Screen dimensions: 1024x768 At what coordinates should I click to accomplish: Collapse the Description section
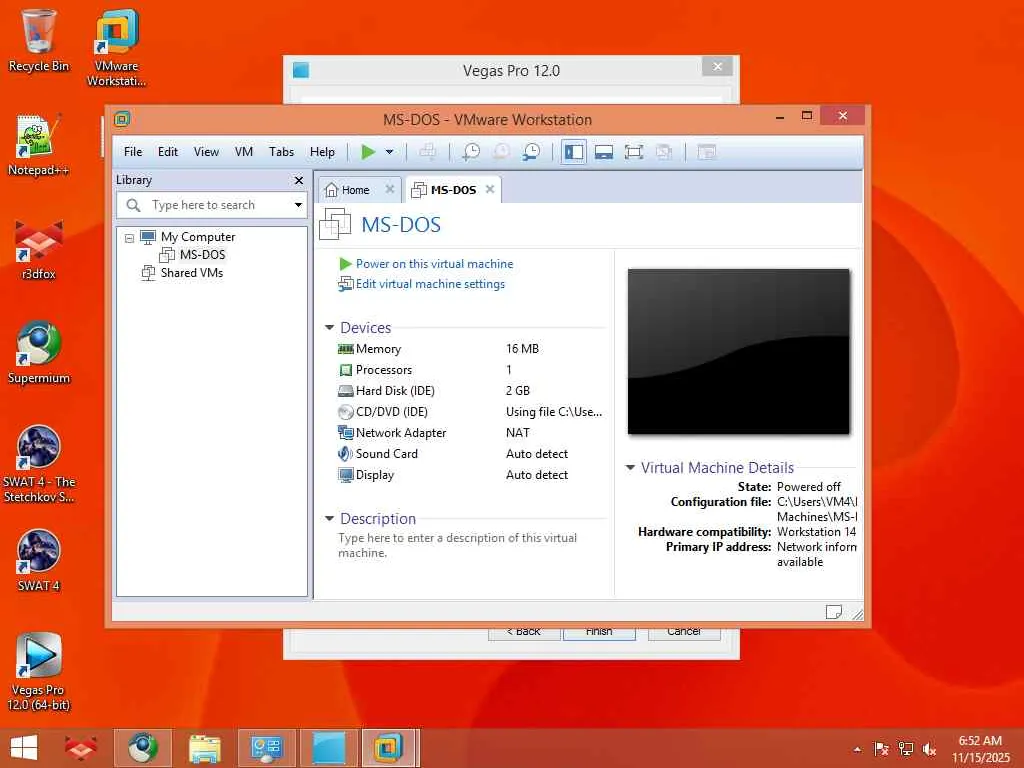pos(329,519)
